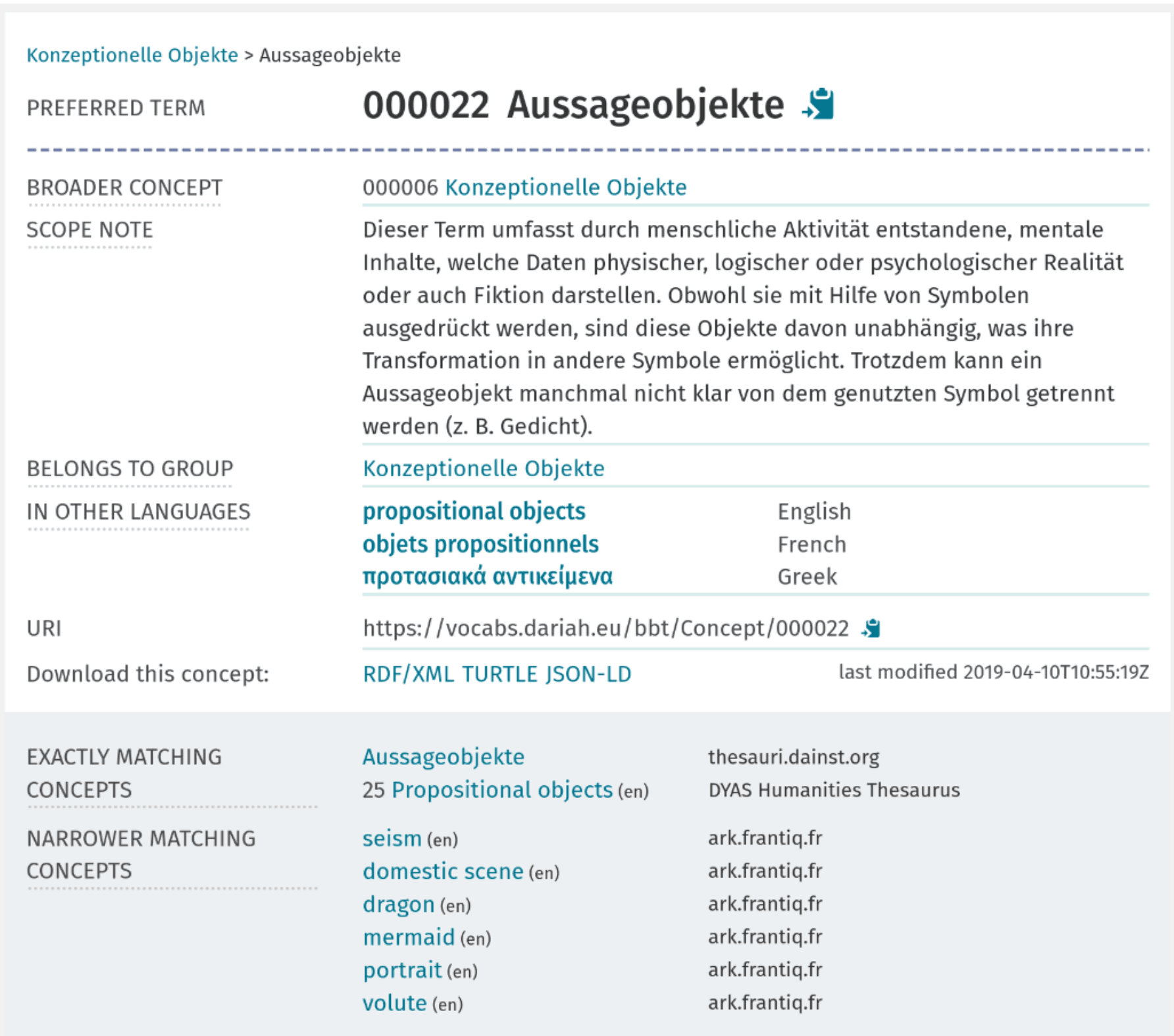Download concept as RDF/XML

click(x=408, y=674)
